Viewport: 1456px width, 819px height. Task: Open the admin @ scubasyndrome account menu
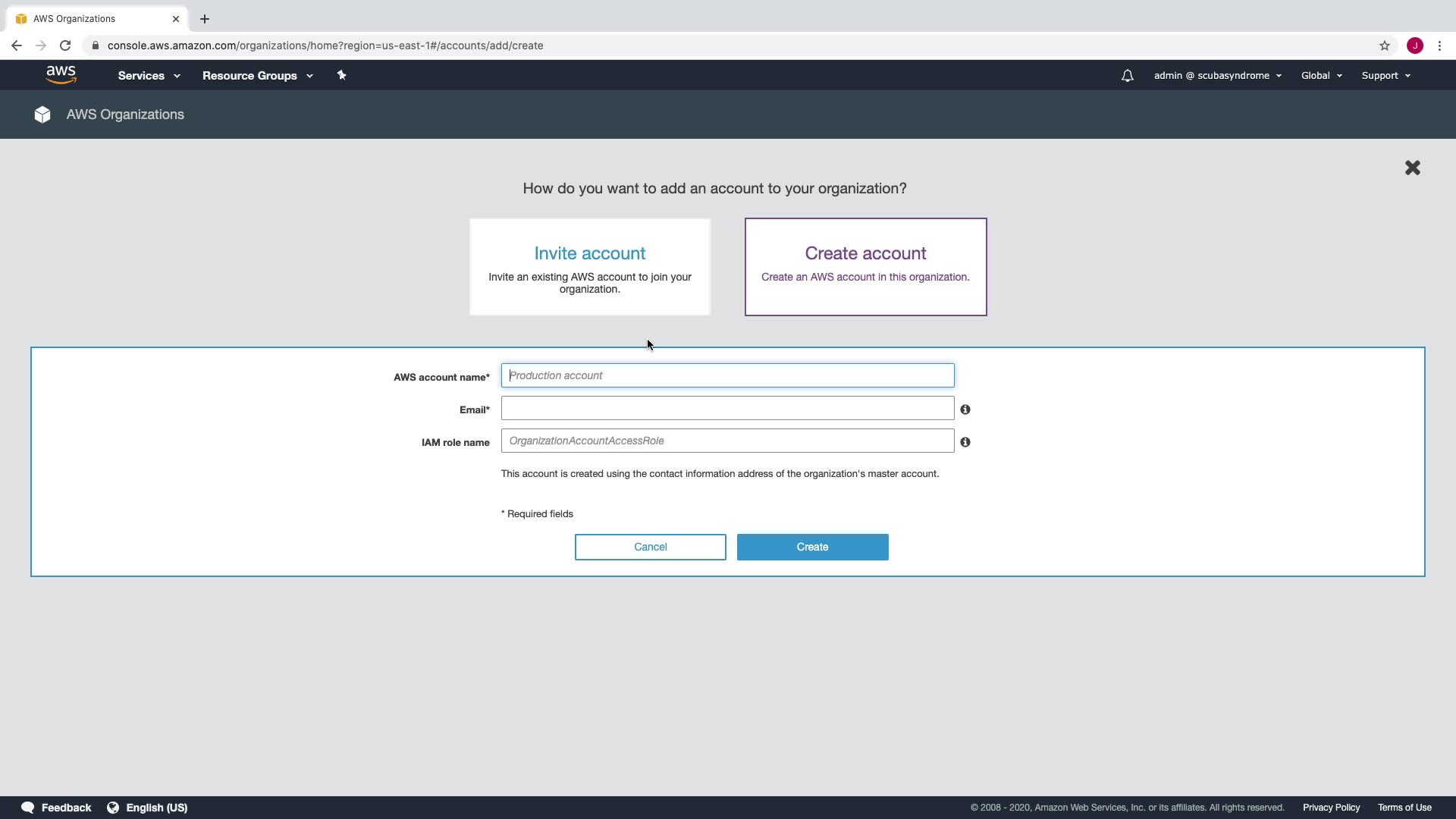pyautogui.click(x=1217, y=76)
